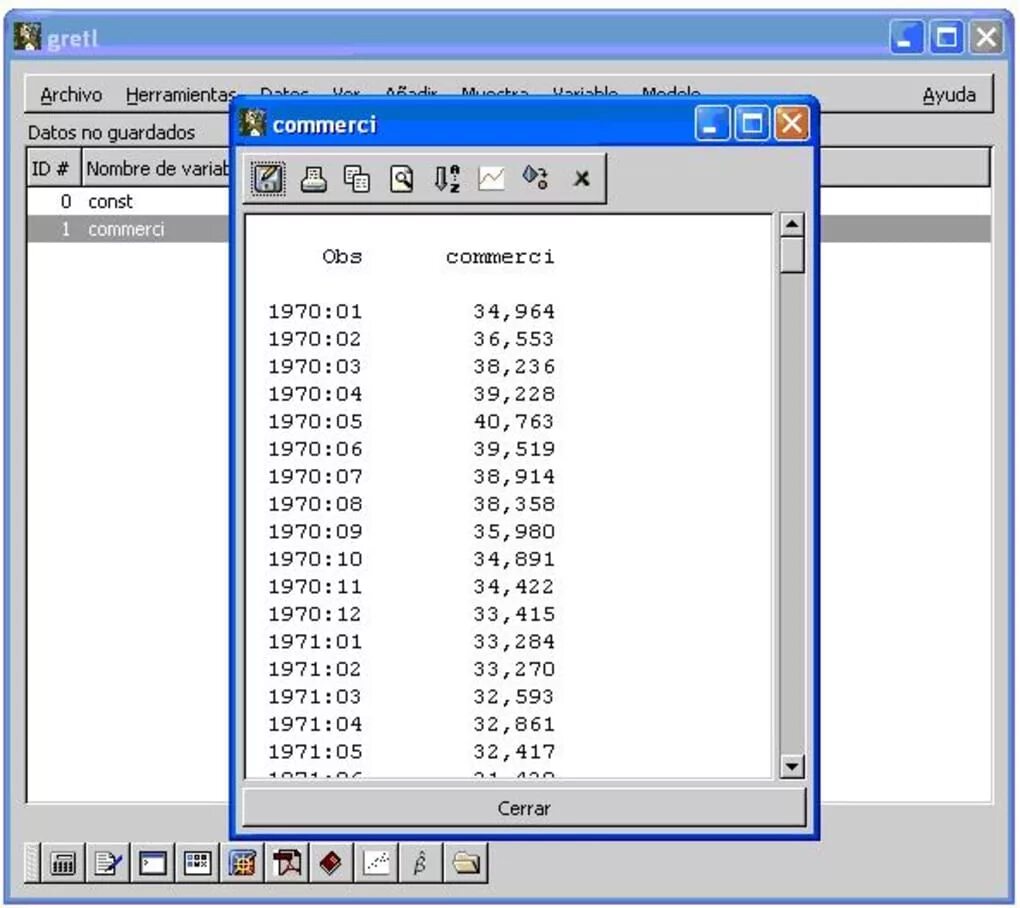The width and height of the screenshot is (1020, 908).
Task: Click the value 33,270
Action: tap(514, 669)
